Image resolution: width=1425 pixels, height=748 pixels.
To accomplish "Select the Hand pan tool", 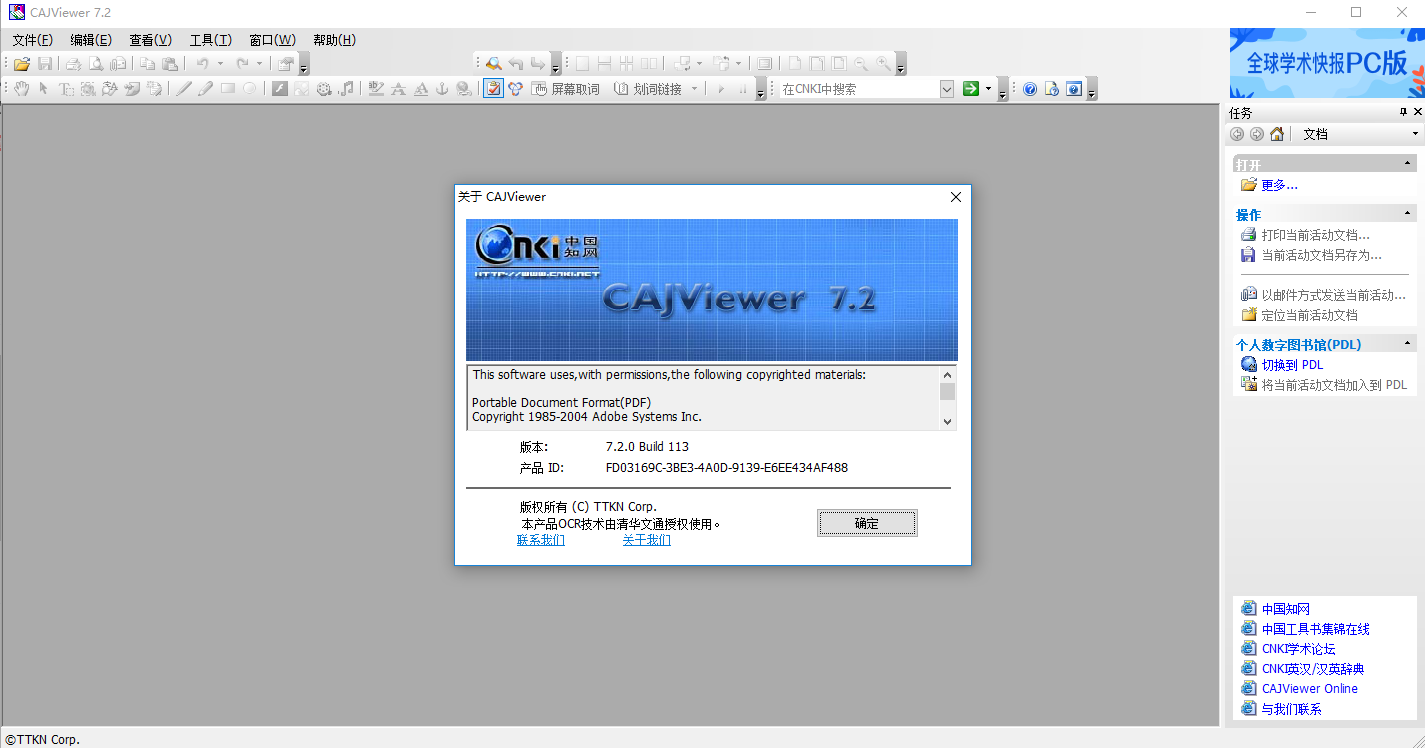I will pyautogui.click(x=22, y=89).
